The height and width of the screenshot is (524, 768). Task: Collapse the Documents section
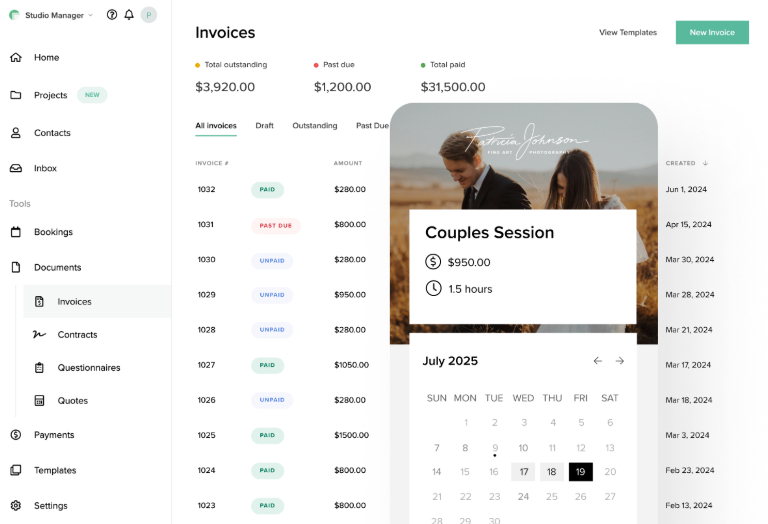pos(57,267)
